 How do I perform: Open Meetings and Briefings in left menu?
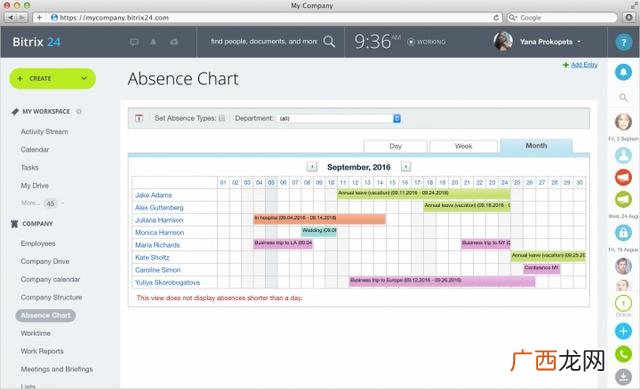point(57,369)
